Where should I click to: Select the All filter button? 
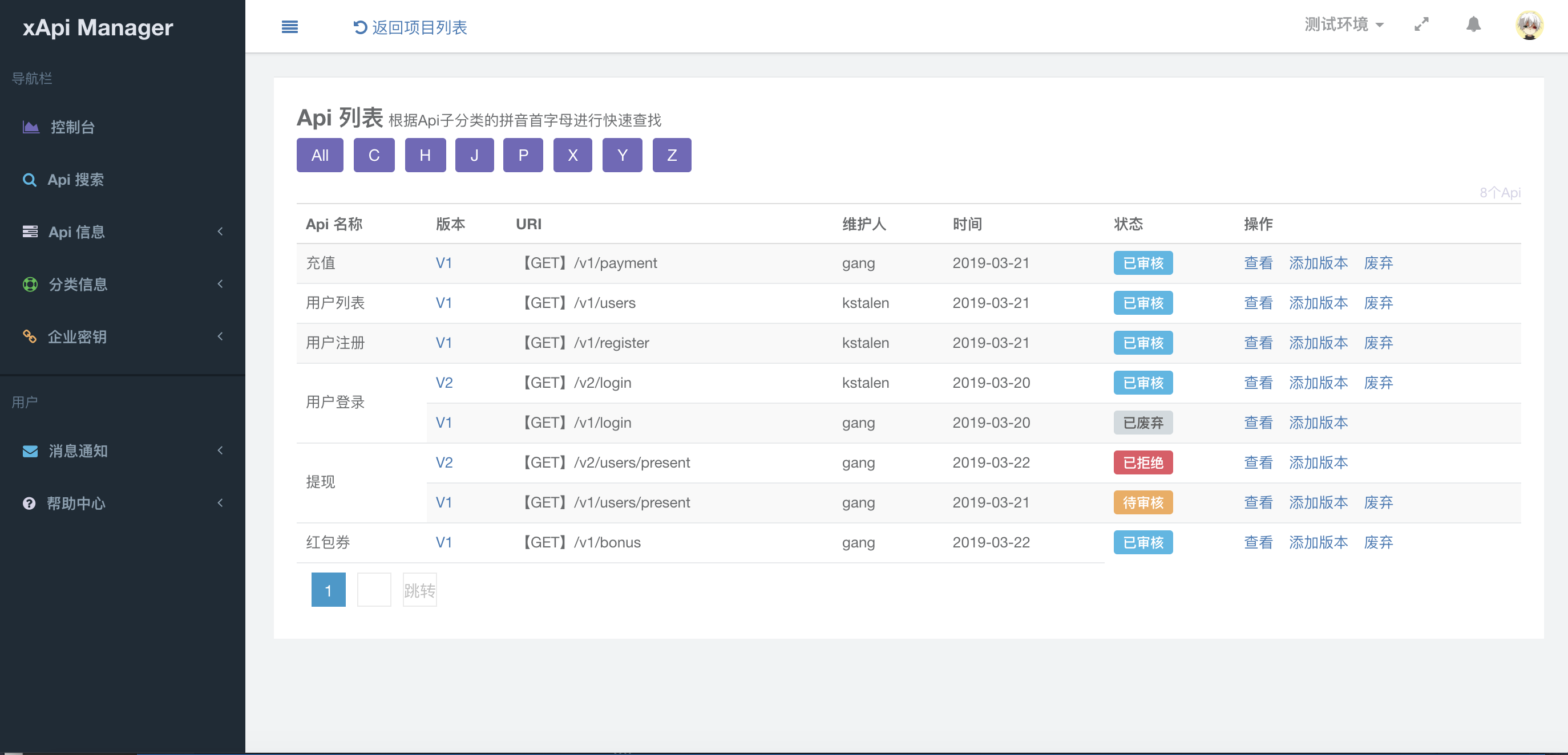320,155
